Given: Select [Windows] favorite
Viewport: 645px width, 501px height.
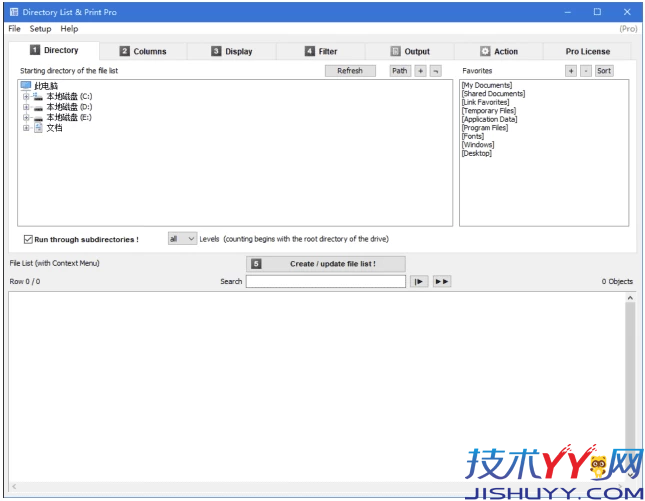Looking at the screenshot, I should tap(478, 145).
